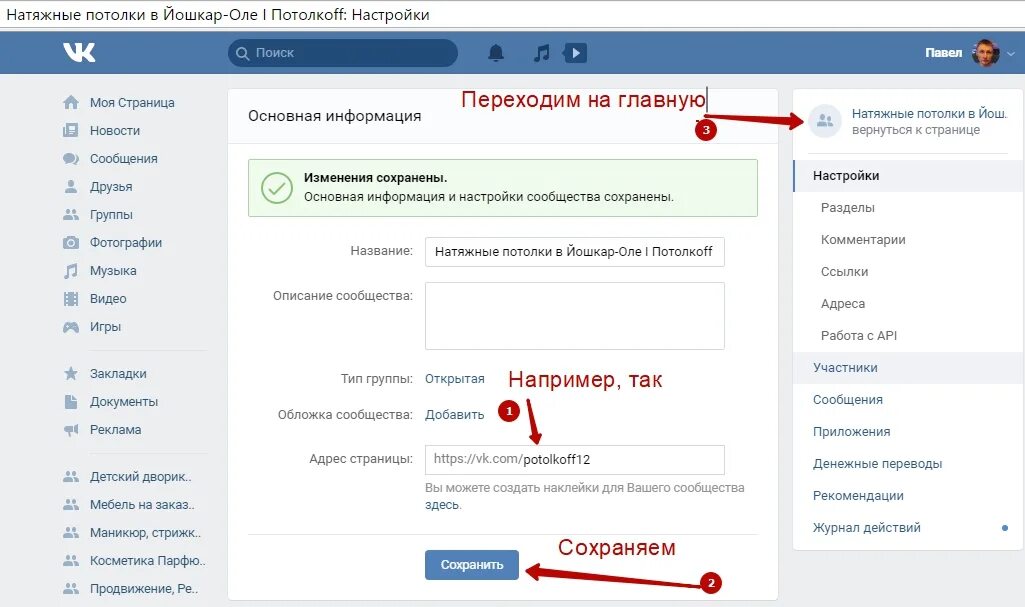Open Группы in left menu

coord(111,215)
